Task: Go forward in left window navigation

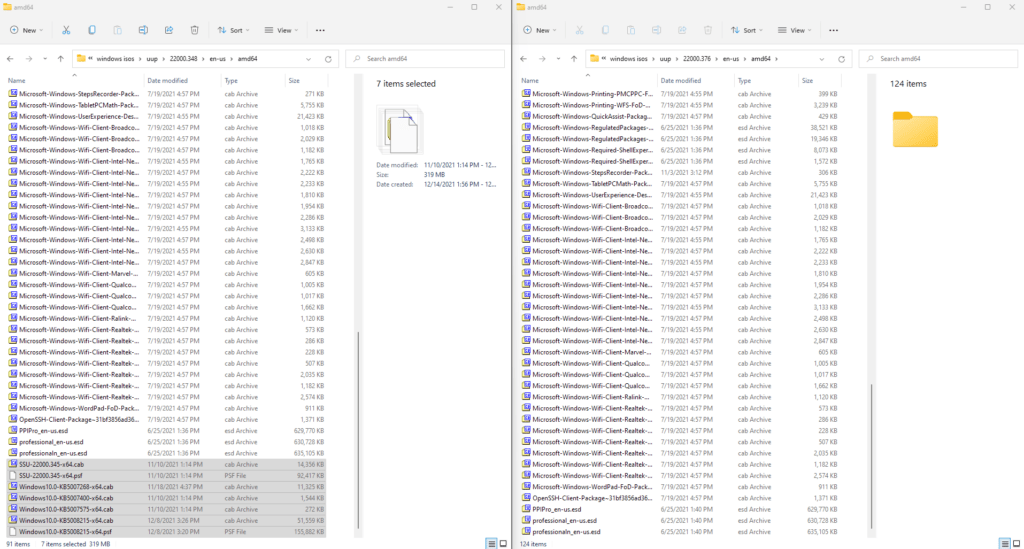Action: [x=29, y=59]
